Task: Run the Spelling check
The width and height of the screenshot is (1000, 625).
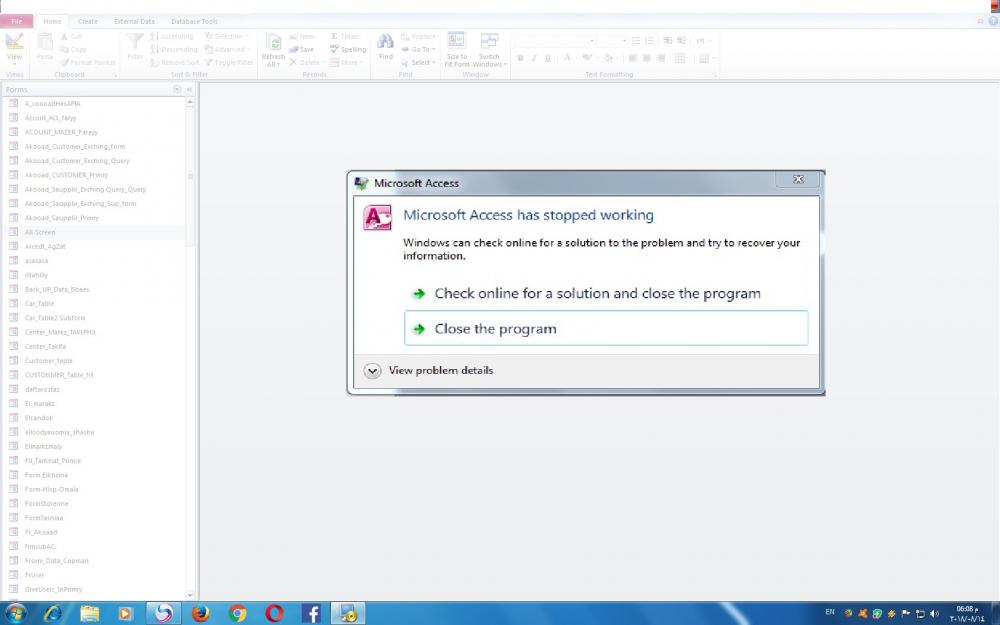Action: pos(348,50)
